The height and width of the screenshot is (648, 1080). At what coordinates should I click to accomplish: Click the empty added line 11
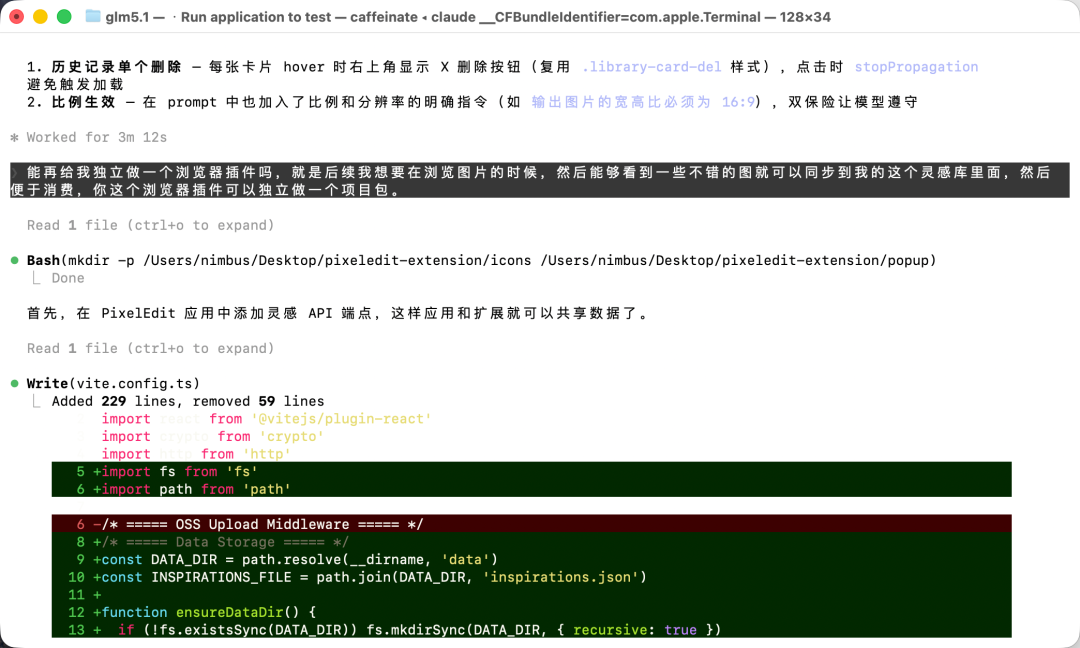[x=531, y=595]
